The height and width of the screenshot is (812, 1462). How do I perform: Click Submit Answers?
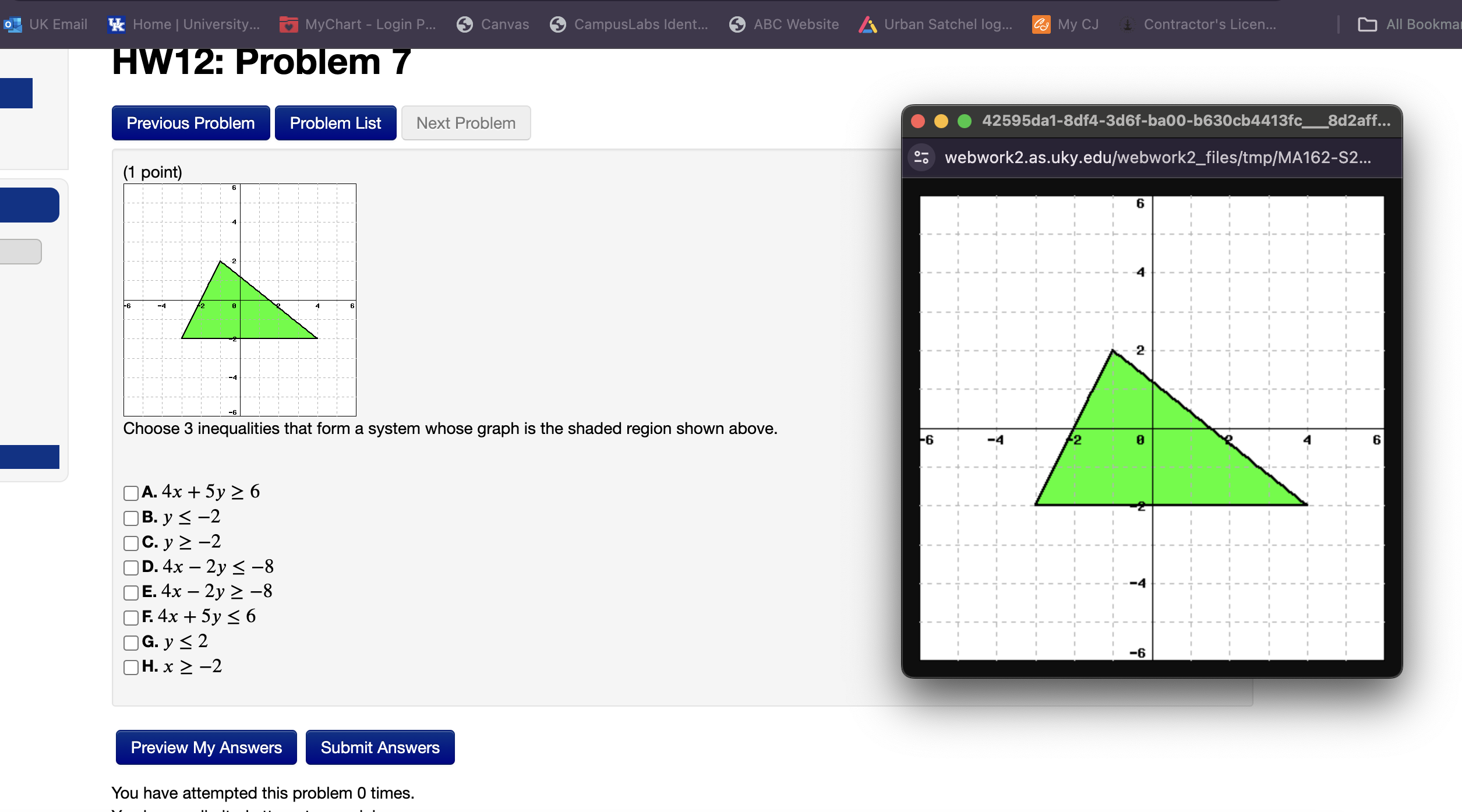380,747
